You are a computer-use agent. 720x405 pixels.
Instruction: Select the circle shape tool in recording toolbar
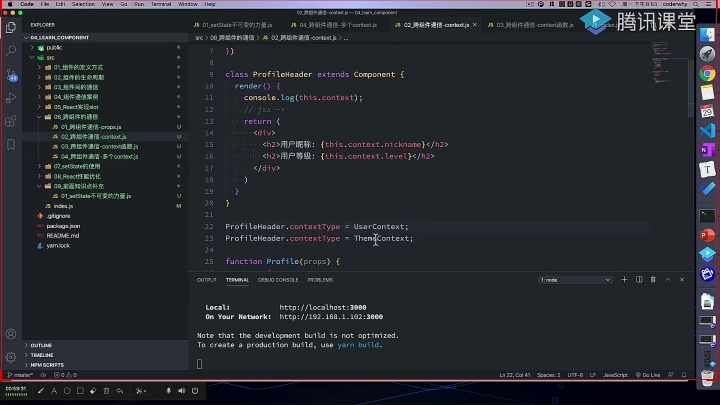(x=67, y=391)
